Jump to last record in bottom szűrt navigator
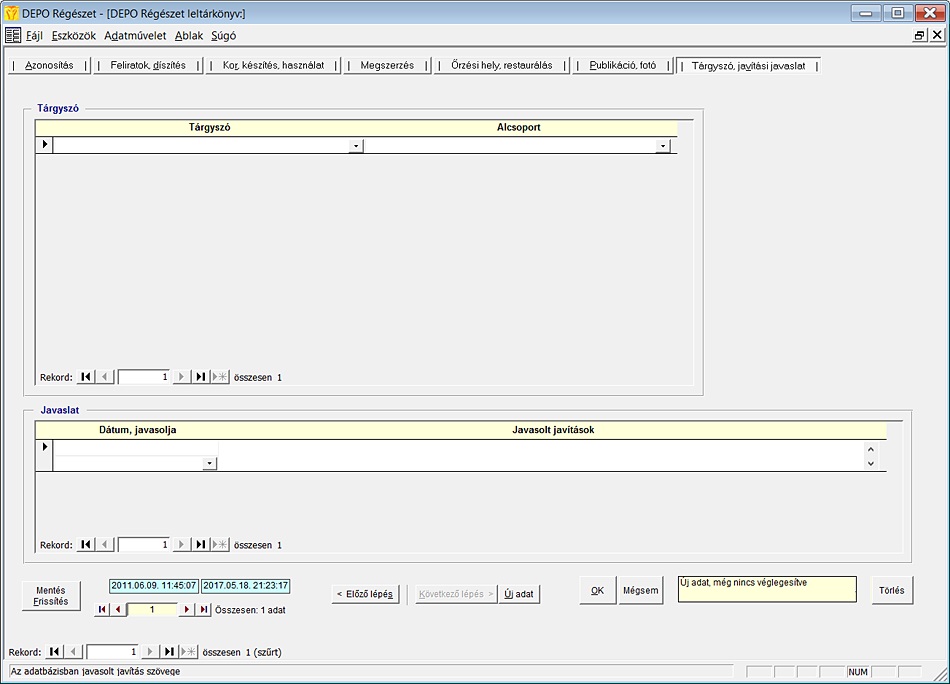950x684 pixels. click(170, 652)
